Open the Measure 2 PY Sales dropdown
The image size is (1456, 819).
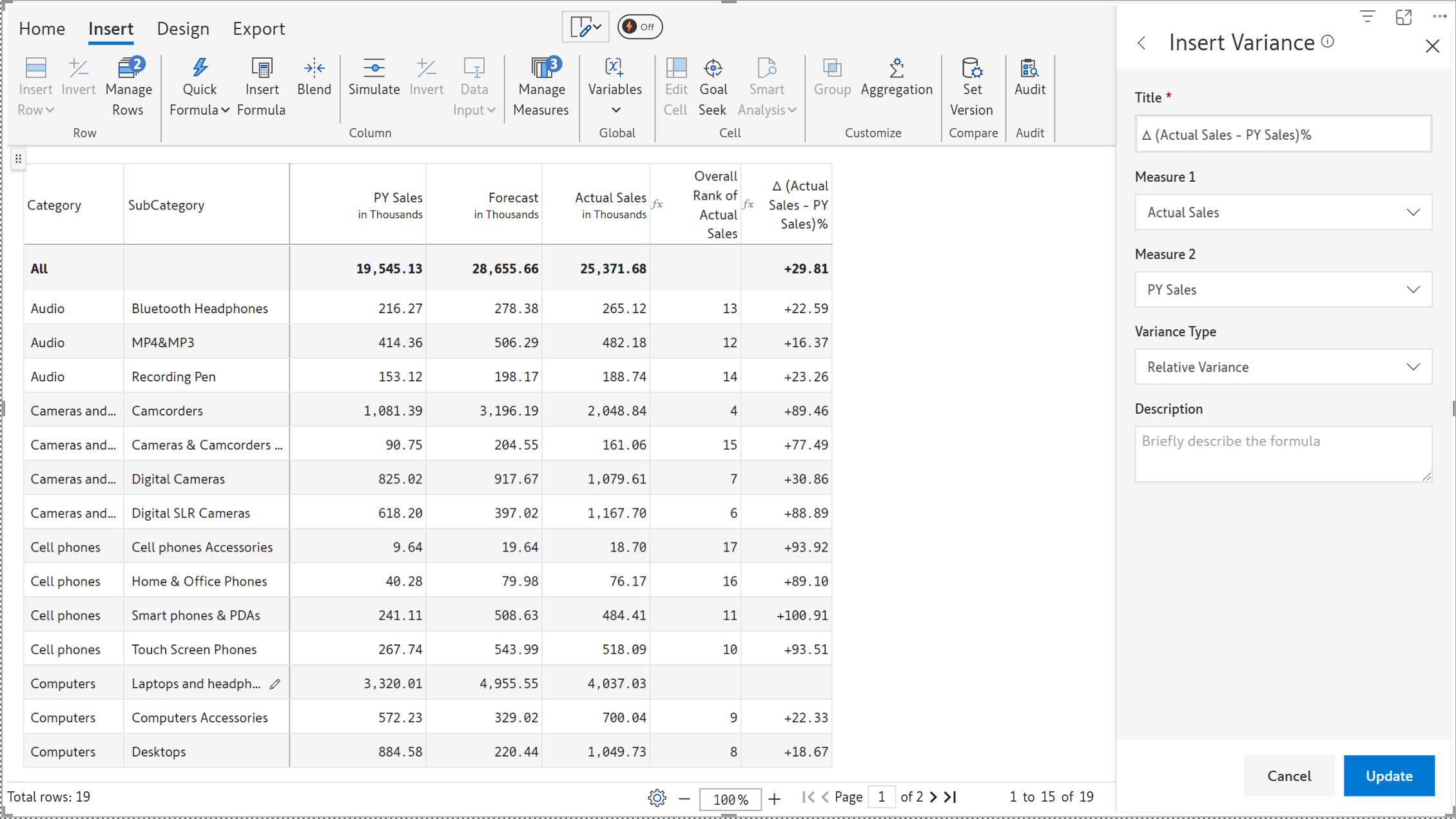click(x=1283, y=289)
